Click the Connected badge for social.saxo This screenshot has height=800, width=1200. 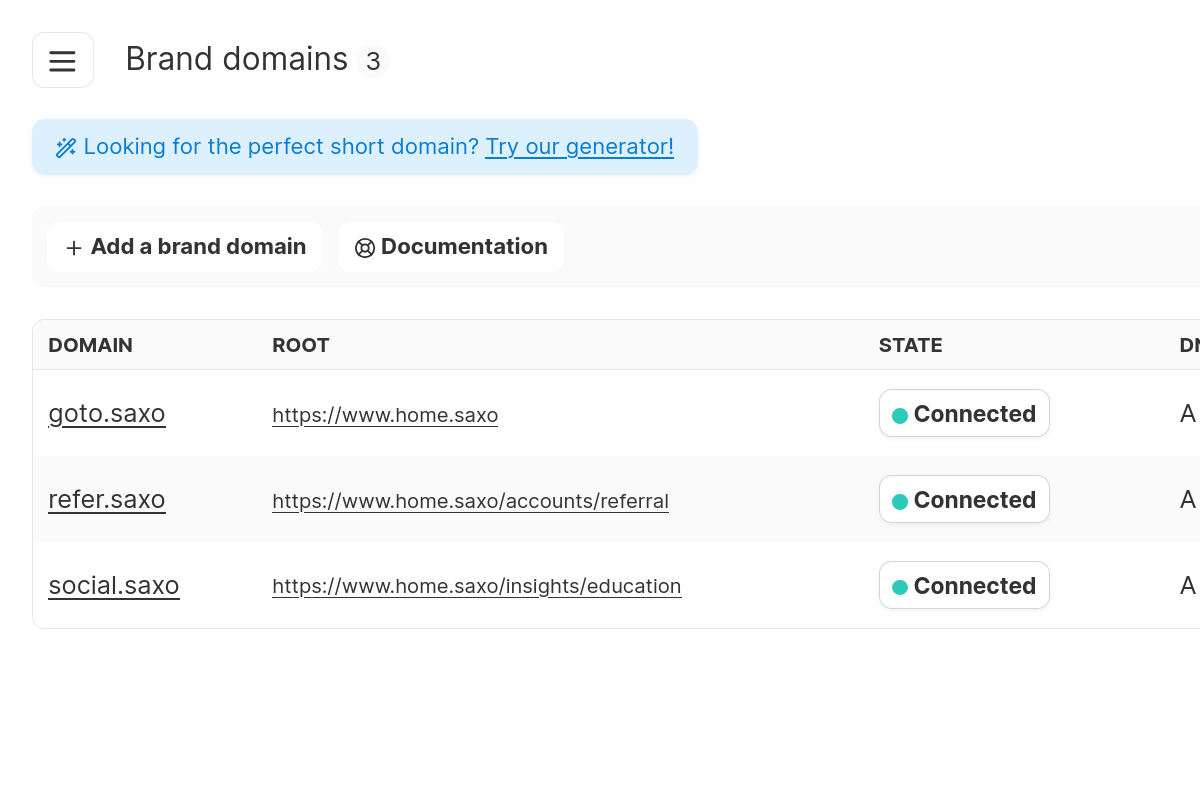pyautogui.click(x=964, y=586)
